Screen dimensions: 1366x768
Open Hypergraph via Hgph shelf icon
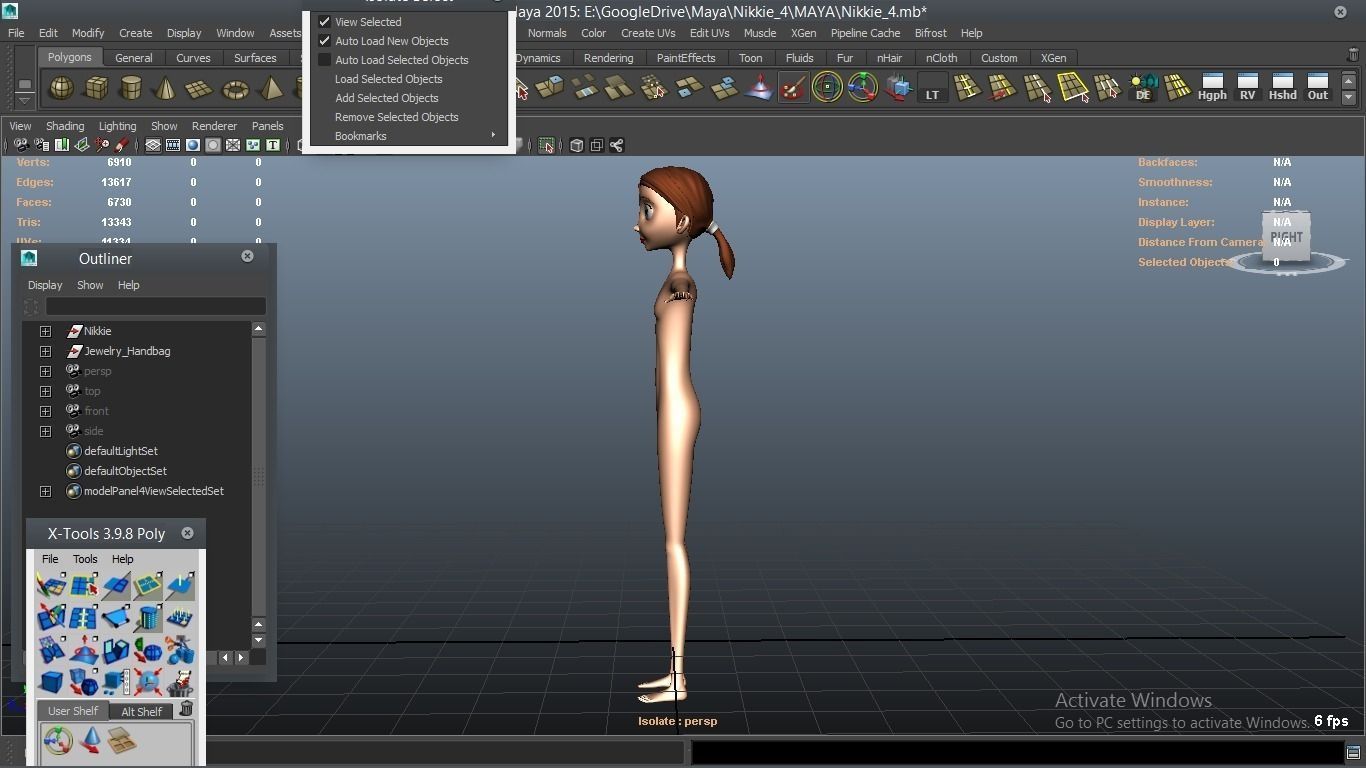click(x=1212, y=87)
